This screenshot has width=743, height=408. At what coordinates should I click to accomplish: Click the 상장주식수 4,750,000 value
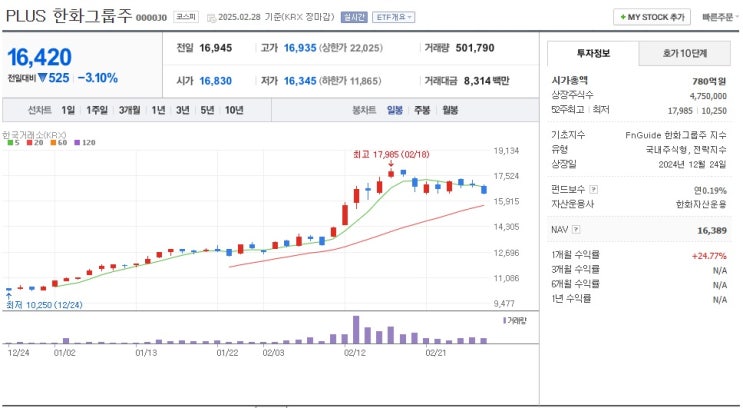[708, 96]
